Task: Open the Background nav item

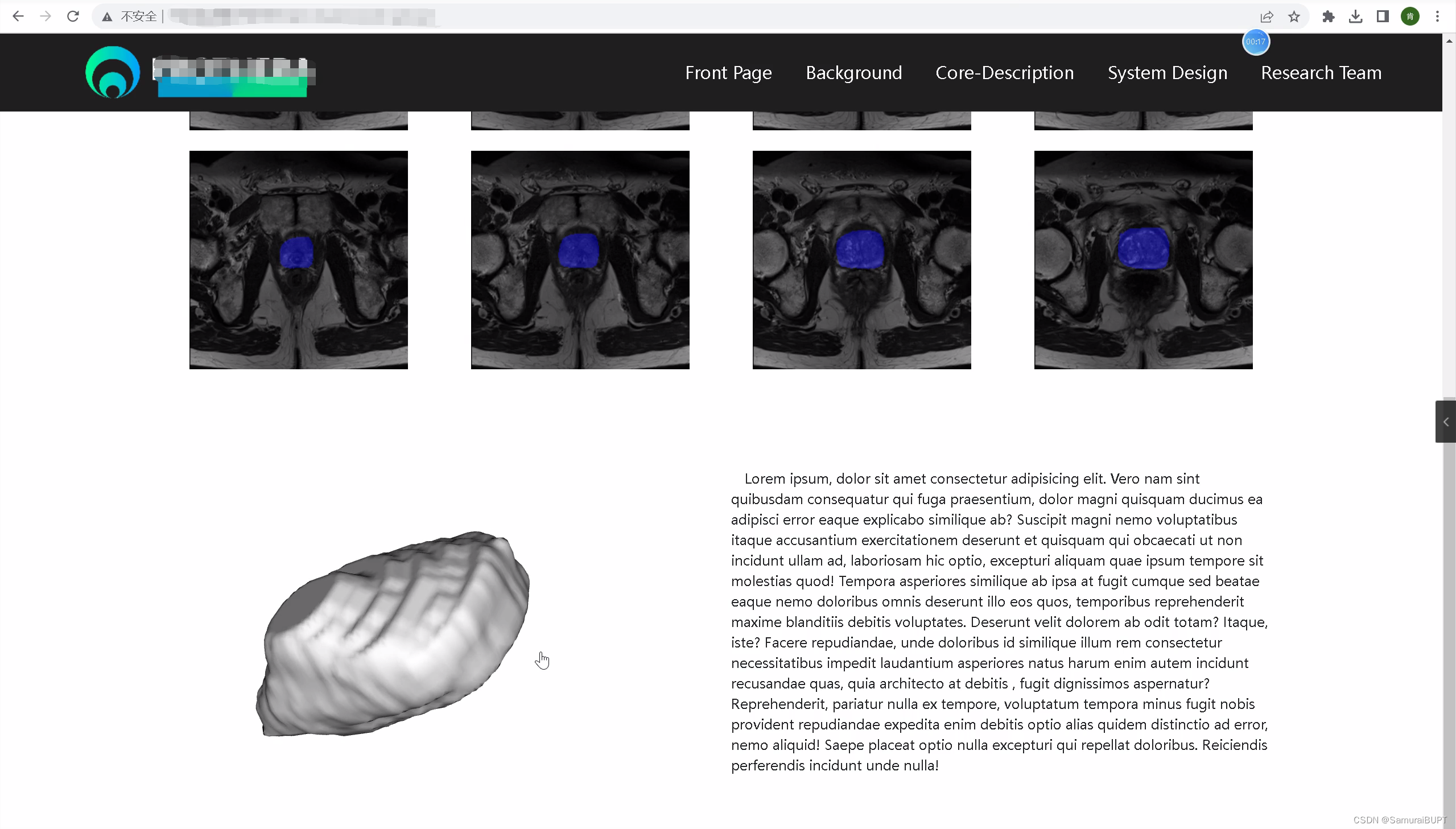Action: point(853,73)
